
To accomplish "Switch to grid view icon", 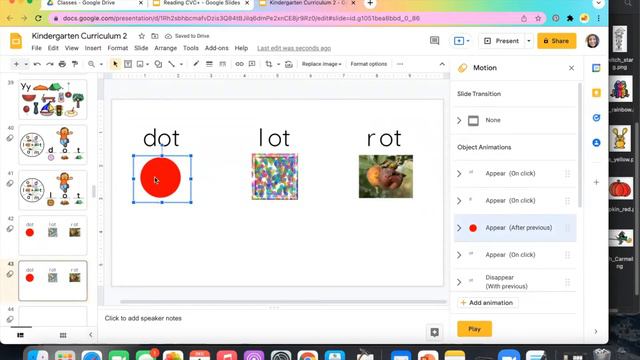I will 63,335.
